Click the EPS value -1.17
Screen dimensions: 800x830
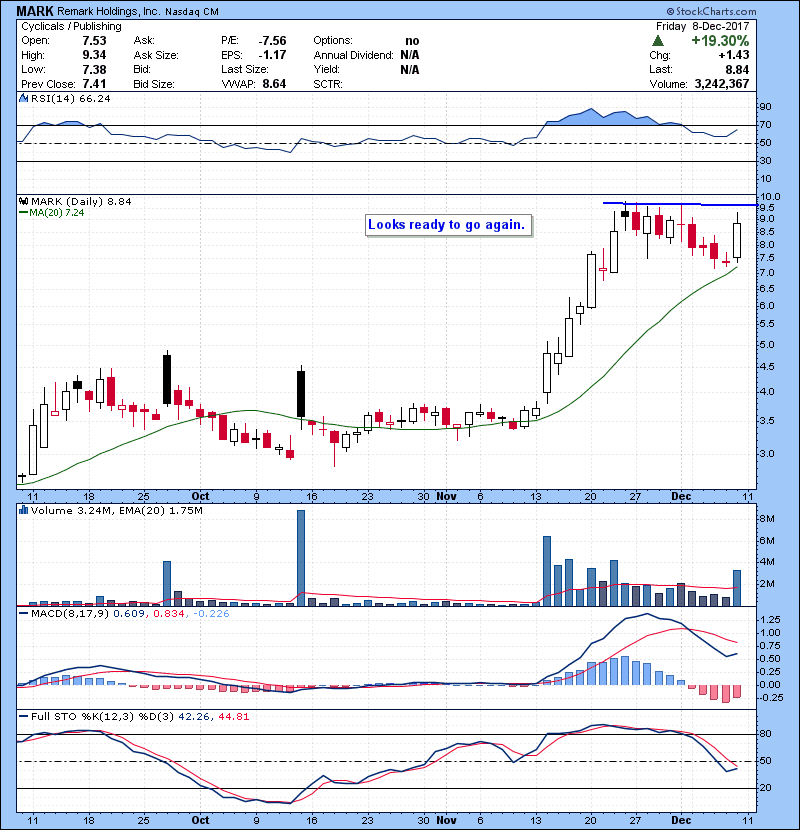tap(272, 55)
